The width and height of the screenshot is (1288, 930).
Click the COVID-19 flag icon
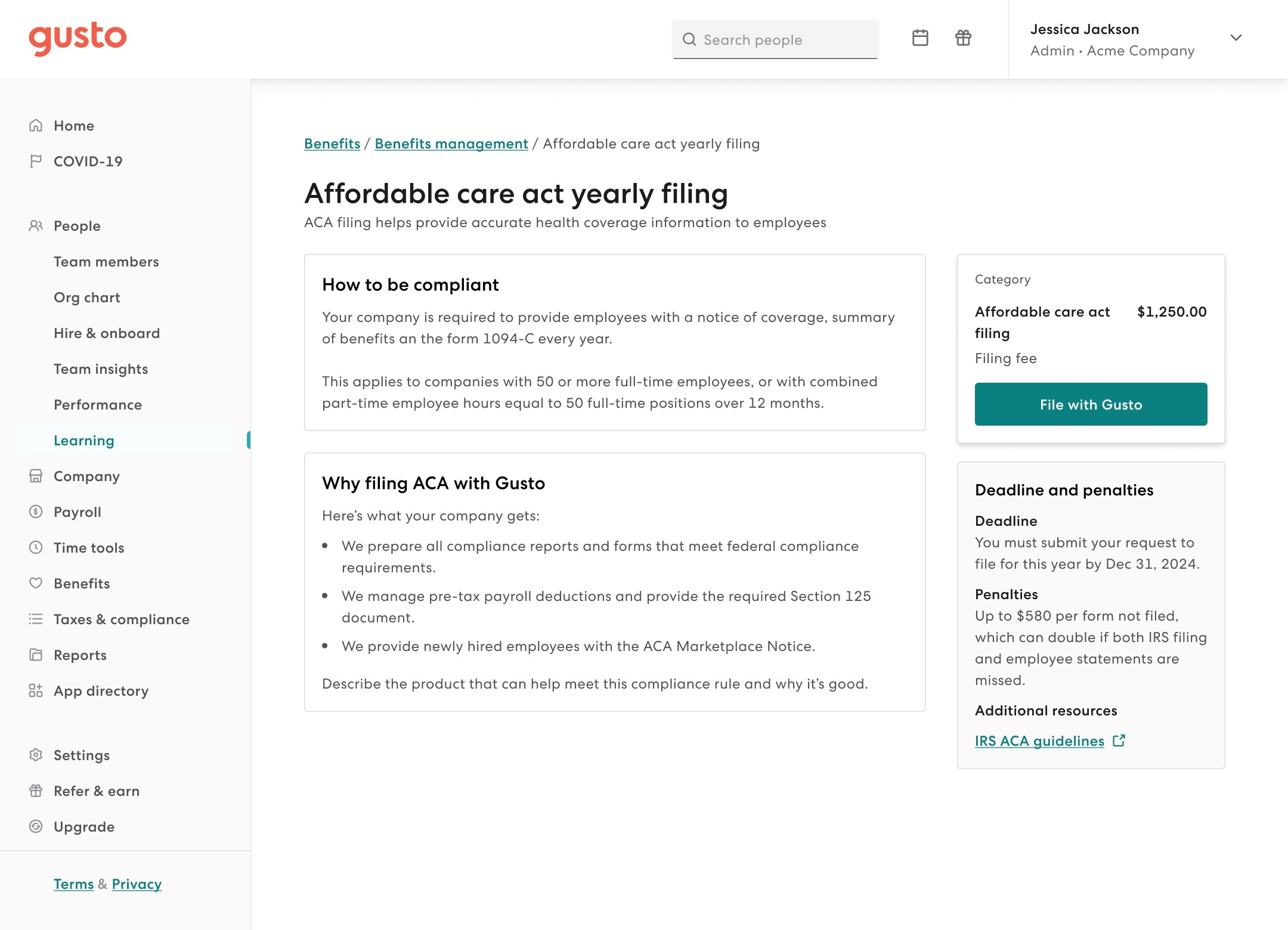click(36, 162)
